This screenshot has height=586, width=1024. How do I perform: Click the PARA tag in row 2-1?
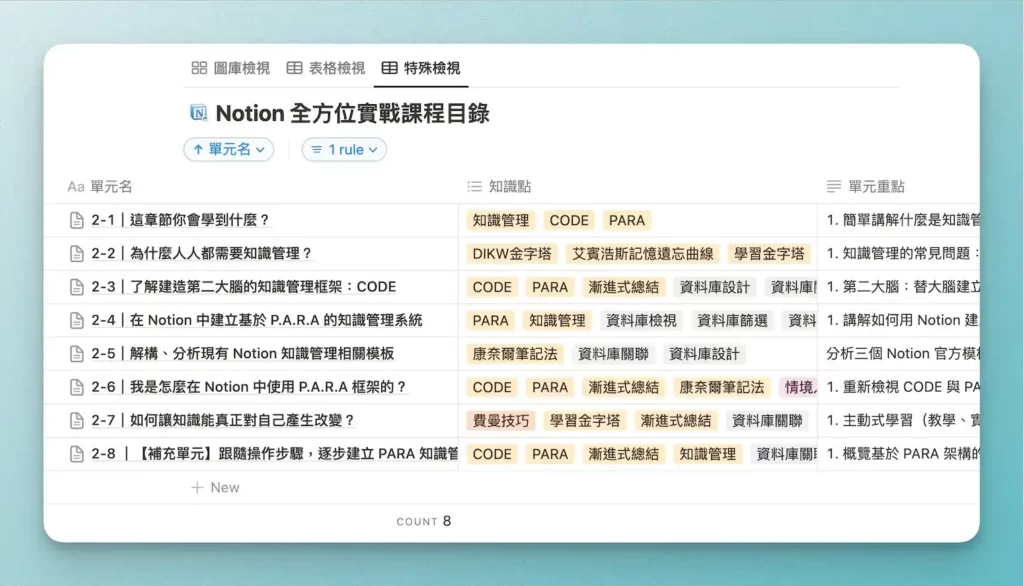[x=627, y=220]
